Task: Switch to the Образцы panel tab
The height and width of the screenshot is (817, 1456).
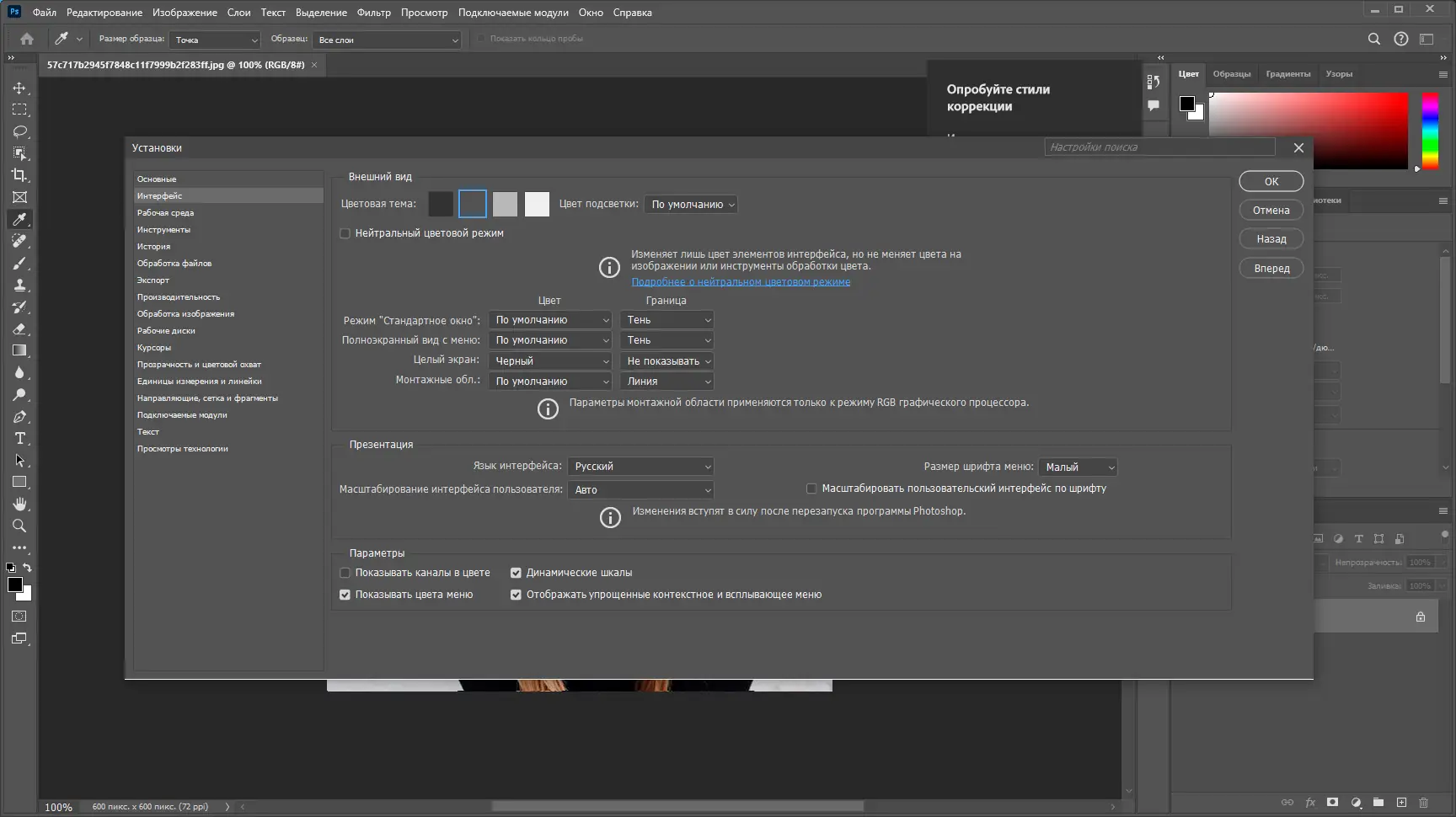Action: coord(1232,74)
